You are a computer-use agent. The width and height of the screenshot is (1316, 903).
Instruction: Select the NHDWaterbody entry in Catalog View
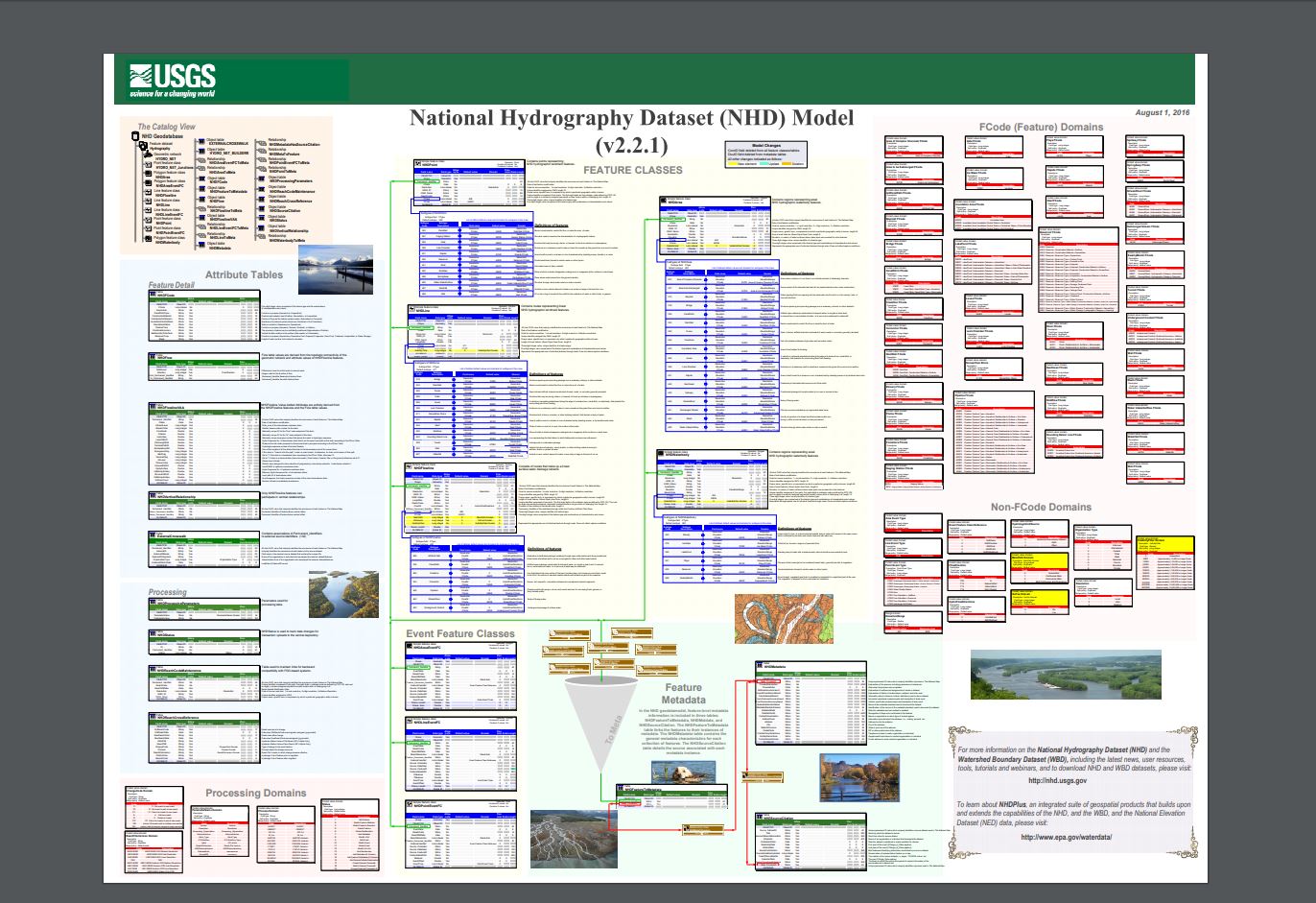pos(169,242)
